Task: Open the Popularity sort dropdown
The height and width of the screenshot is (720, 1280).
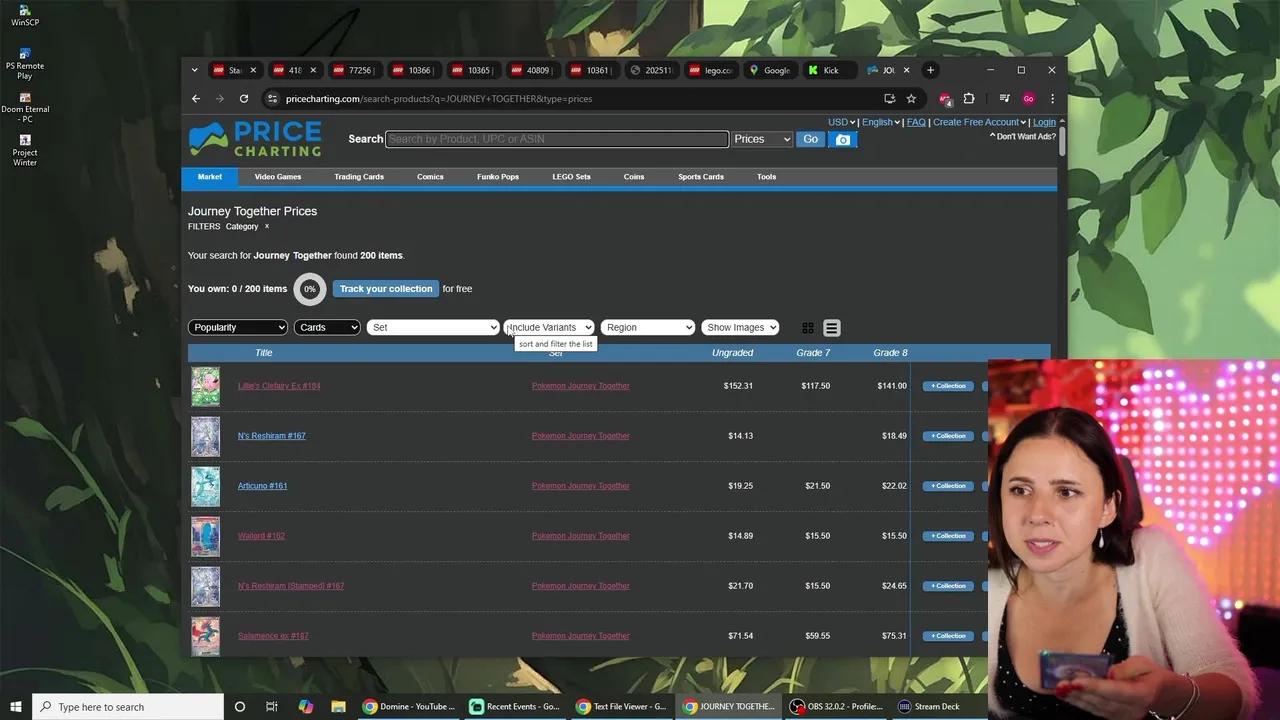Action: click(x=238, y=327)
